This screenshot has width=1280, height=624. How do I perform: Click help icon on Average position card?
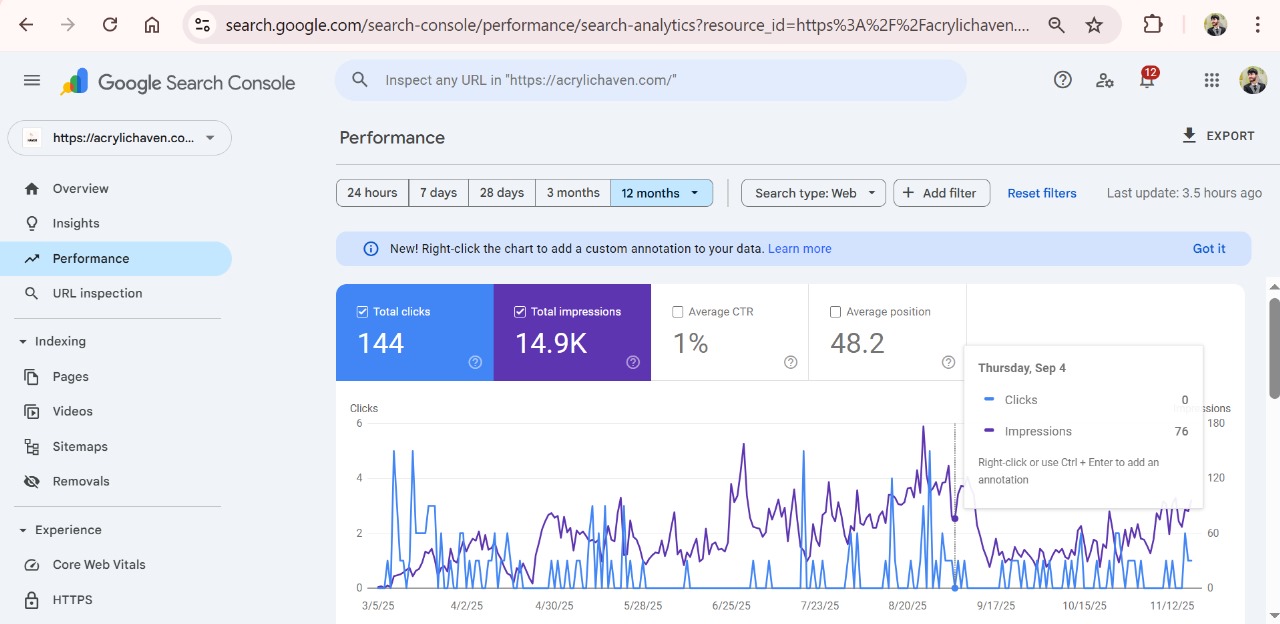click(x=948, y=362)
